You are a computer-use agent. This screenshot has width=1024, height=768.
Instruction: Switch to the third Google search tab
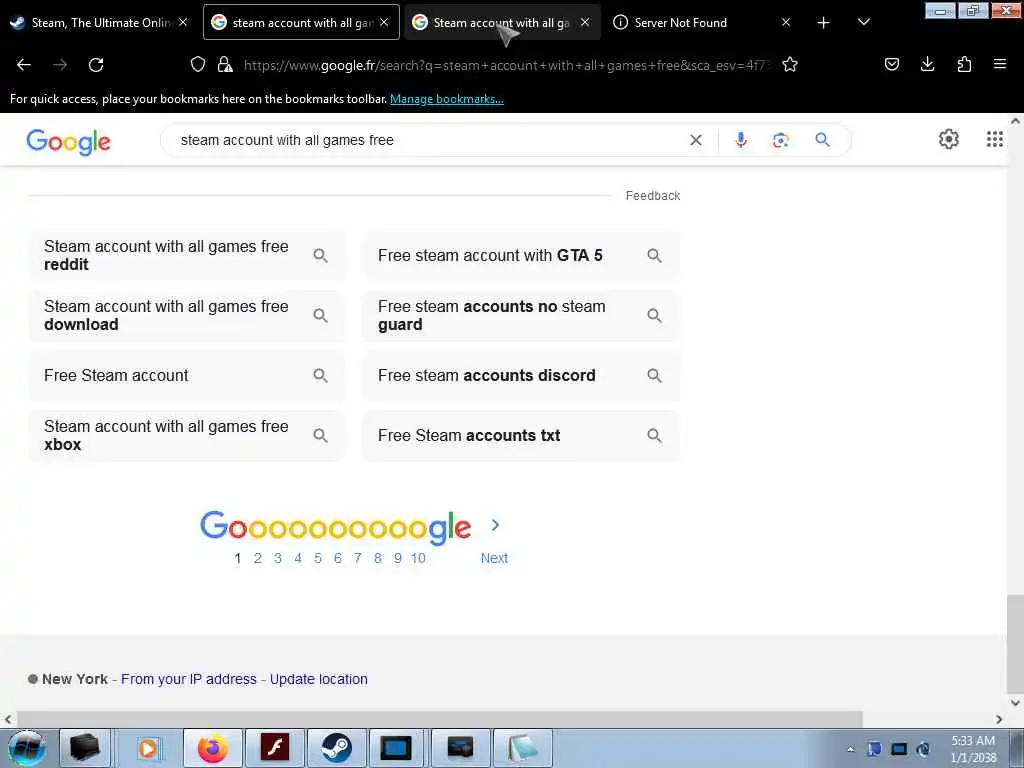[x=502, y=23]
